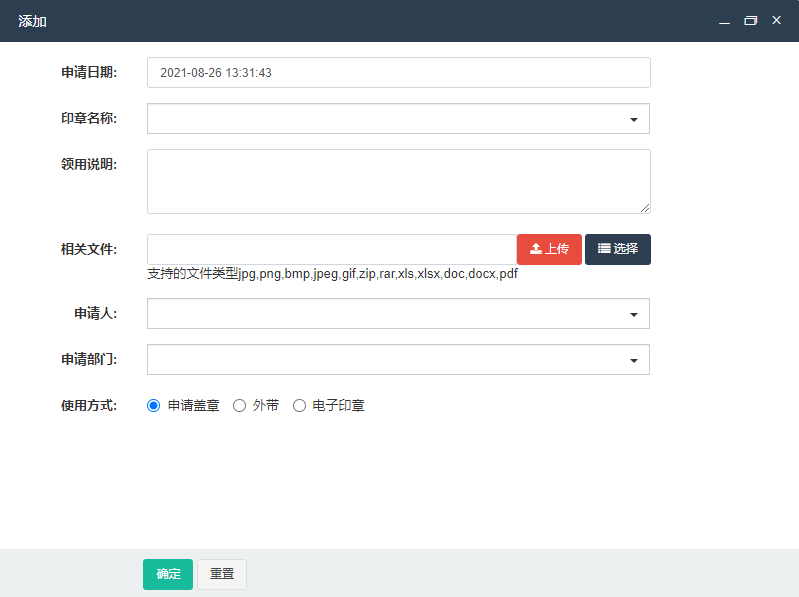Close the 添加 dialog
The width and height of the screenshot is (799, 597).
[x=777, y=20]
